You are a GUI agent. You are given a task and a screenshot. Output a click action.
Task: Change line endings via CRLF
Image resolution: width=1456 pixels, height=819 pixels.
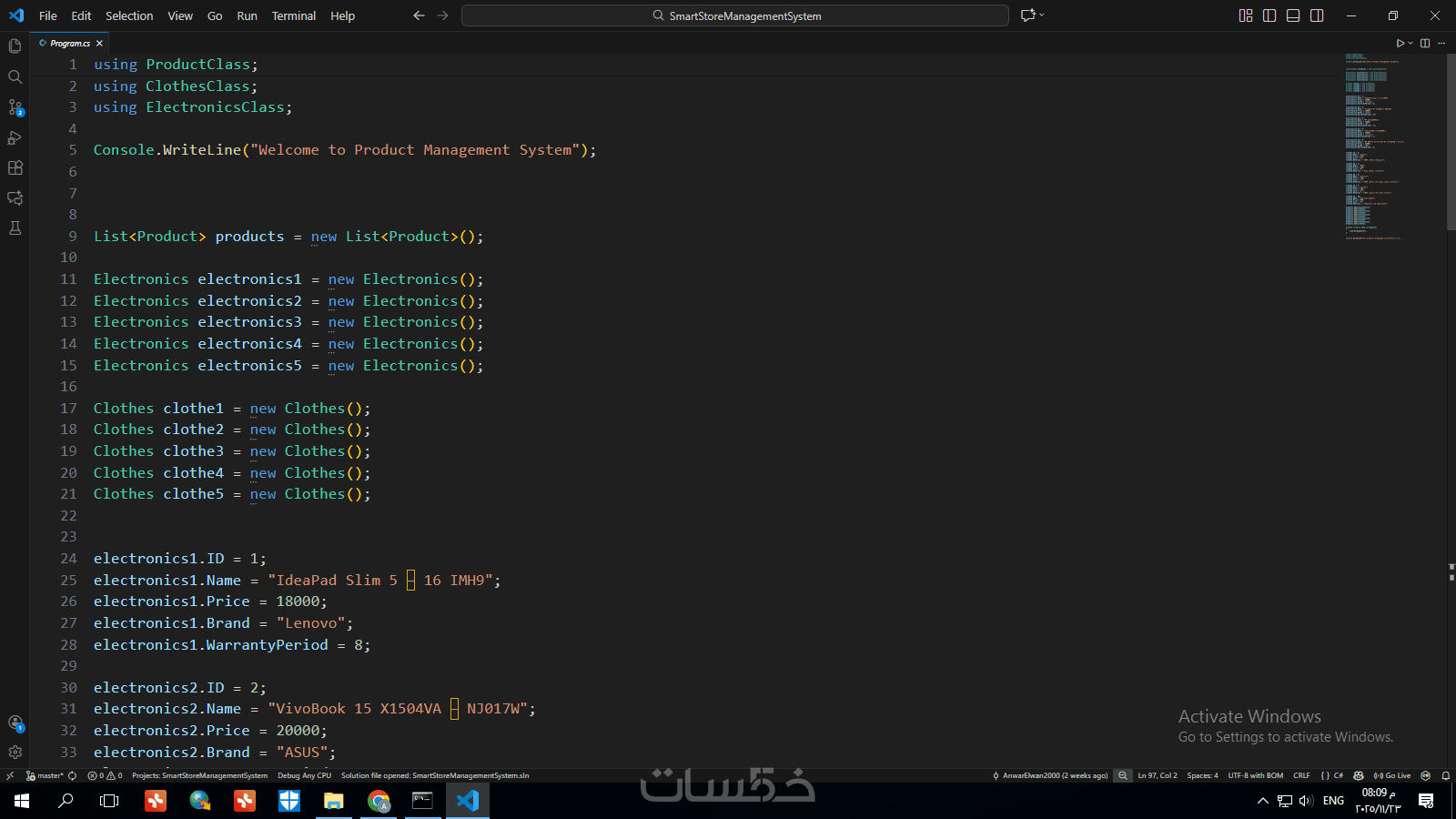pos(1301,775)
